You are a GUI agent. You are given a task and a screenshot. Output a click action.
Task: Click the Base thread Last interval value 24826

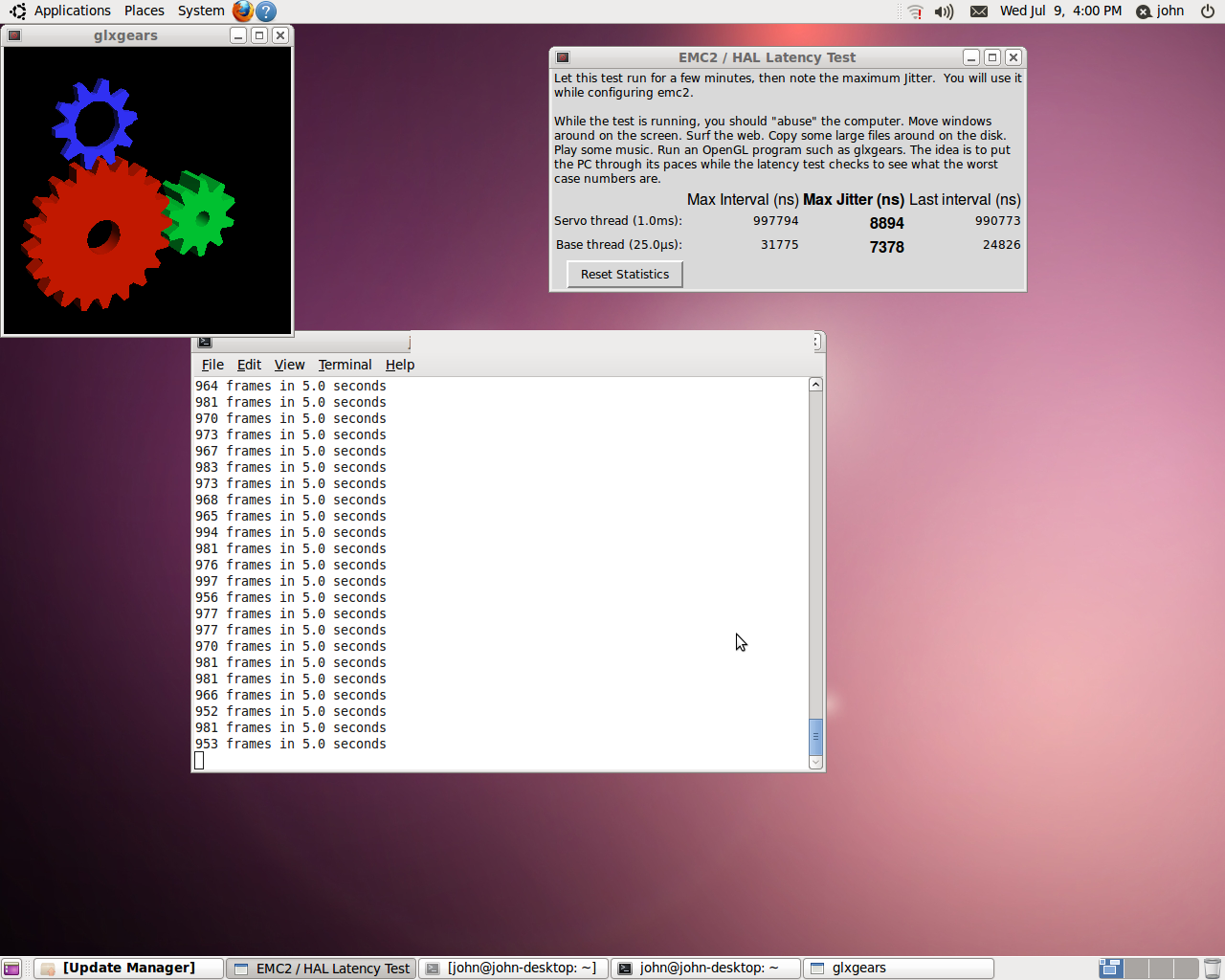pyautogui.click(x=1001, y=245)
